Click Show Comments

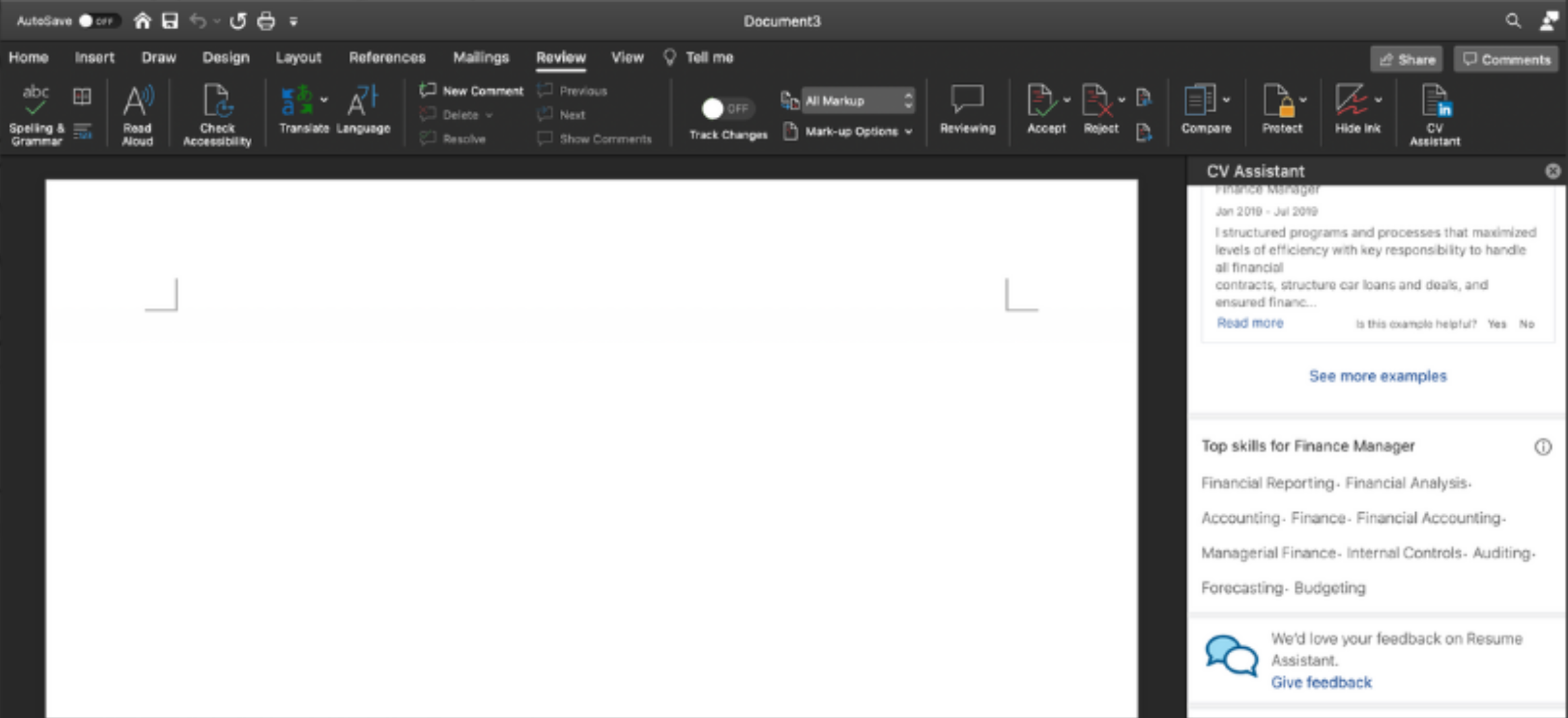(594, 139)
